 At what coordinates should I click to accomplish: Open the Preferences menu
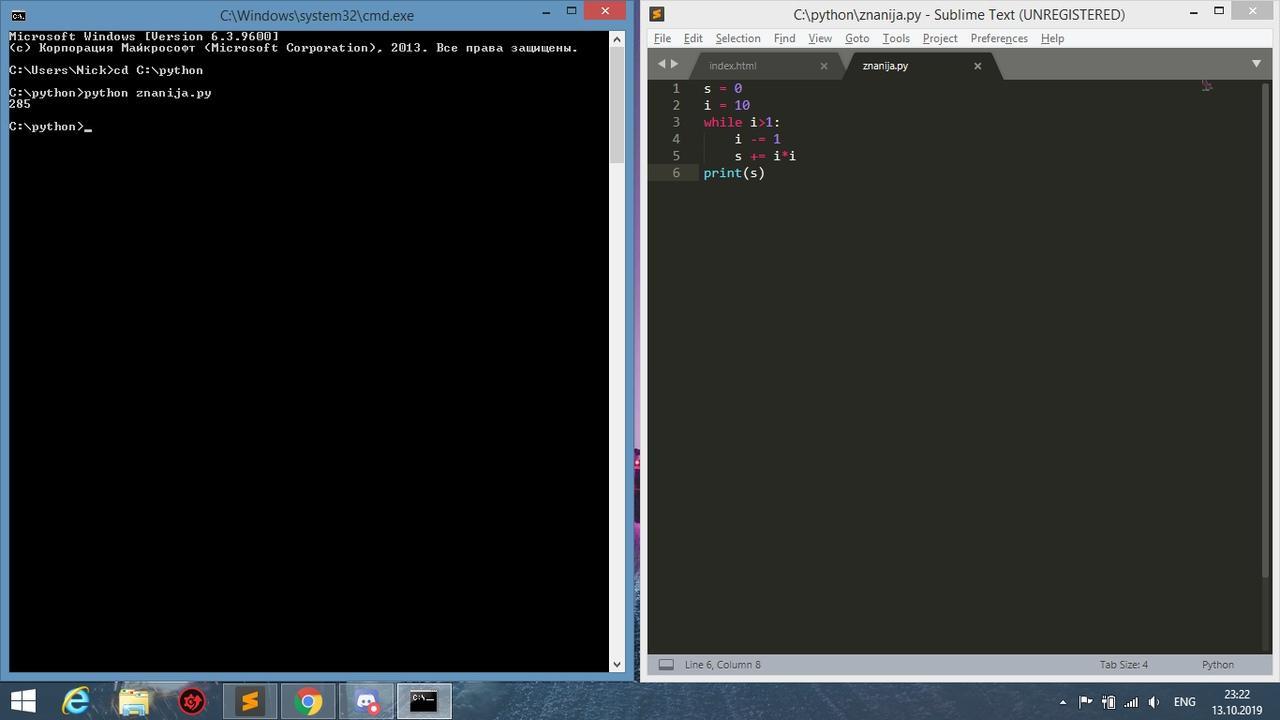pyautogui.click(x=999, y=38)
